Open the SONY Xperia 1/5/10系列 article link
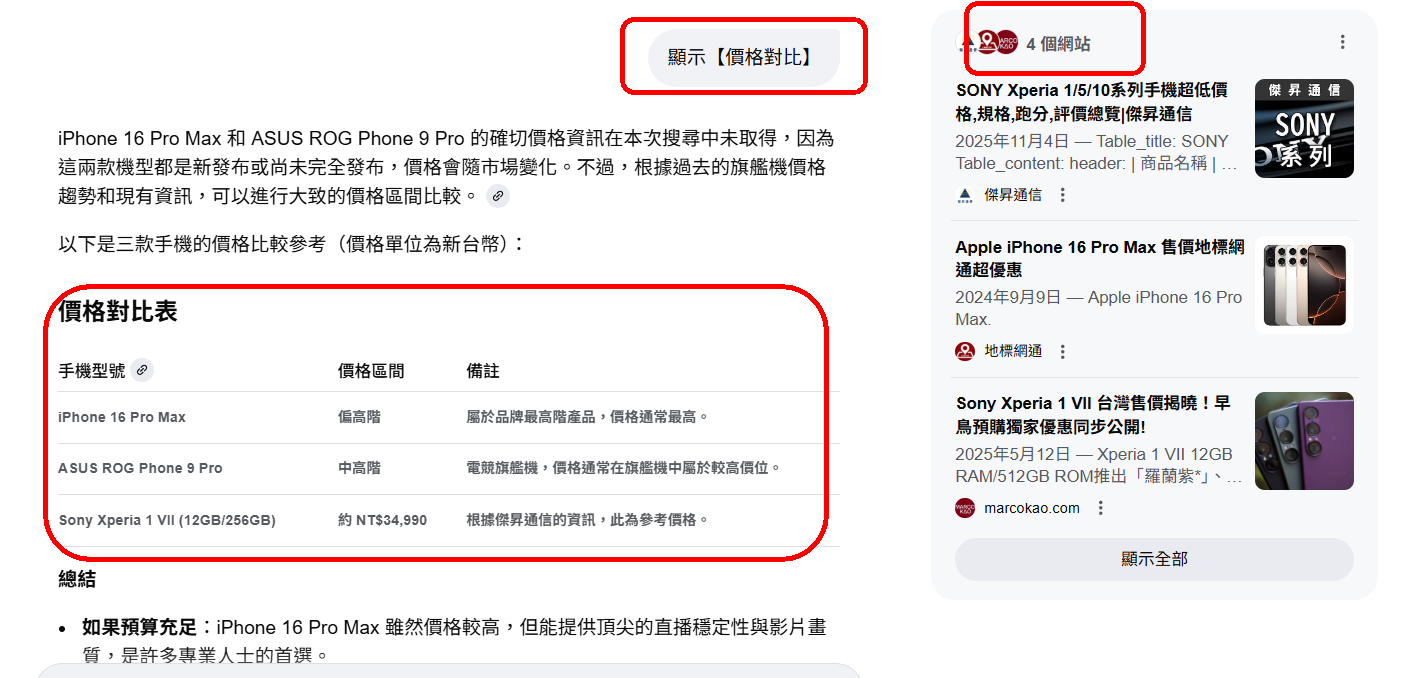 pos(1092,101)
